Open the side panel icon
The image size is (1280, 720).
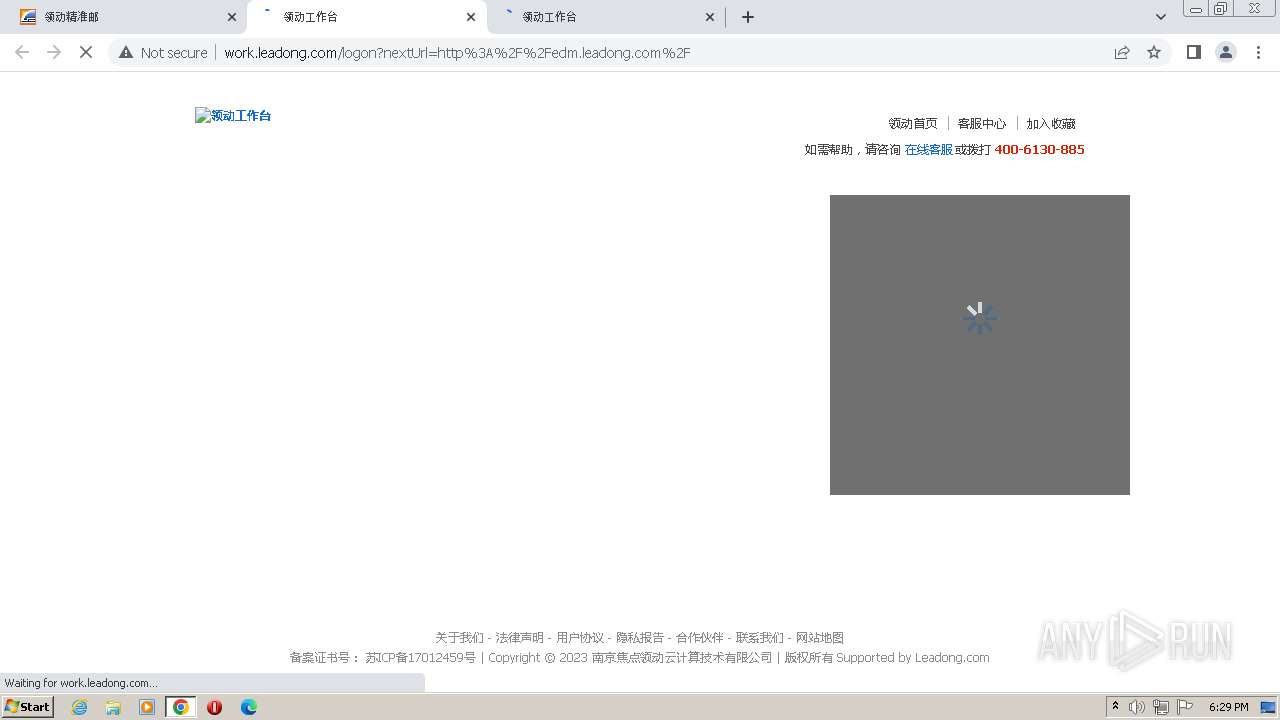coord(1193,52)
